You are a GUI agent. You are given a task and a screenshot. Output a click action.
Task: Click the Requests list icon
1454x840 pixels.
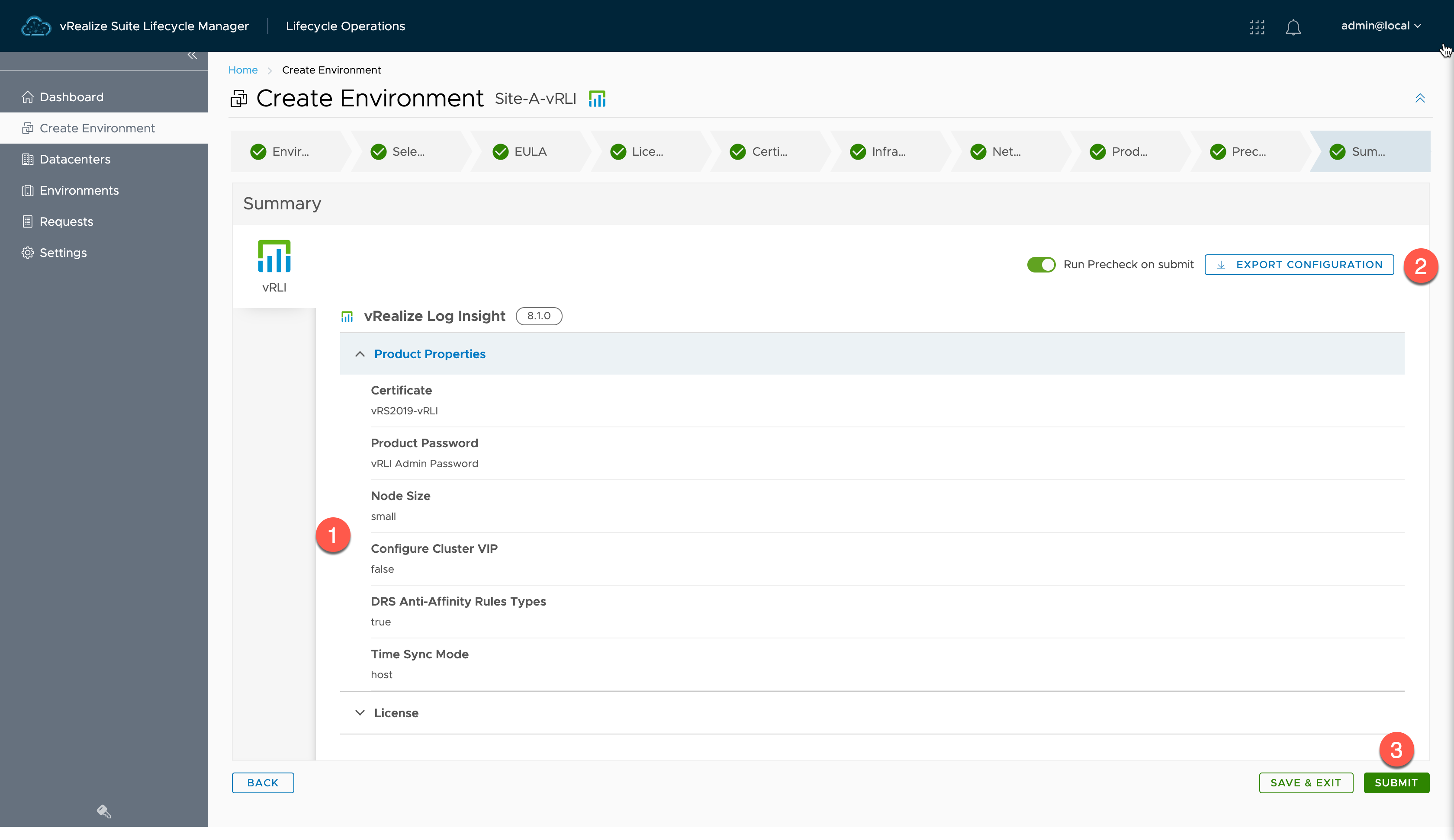pyautogui.click(x=27, y=221)
